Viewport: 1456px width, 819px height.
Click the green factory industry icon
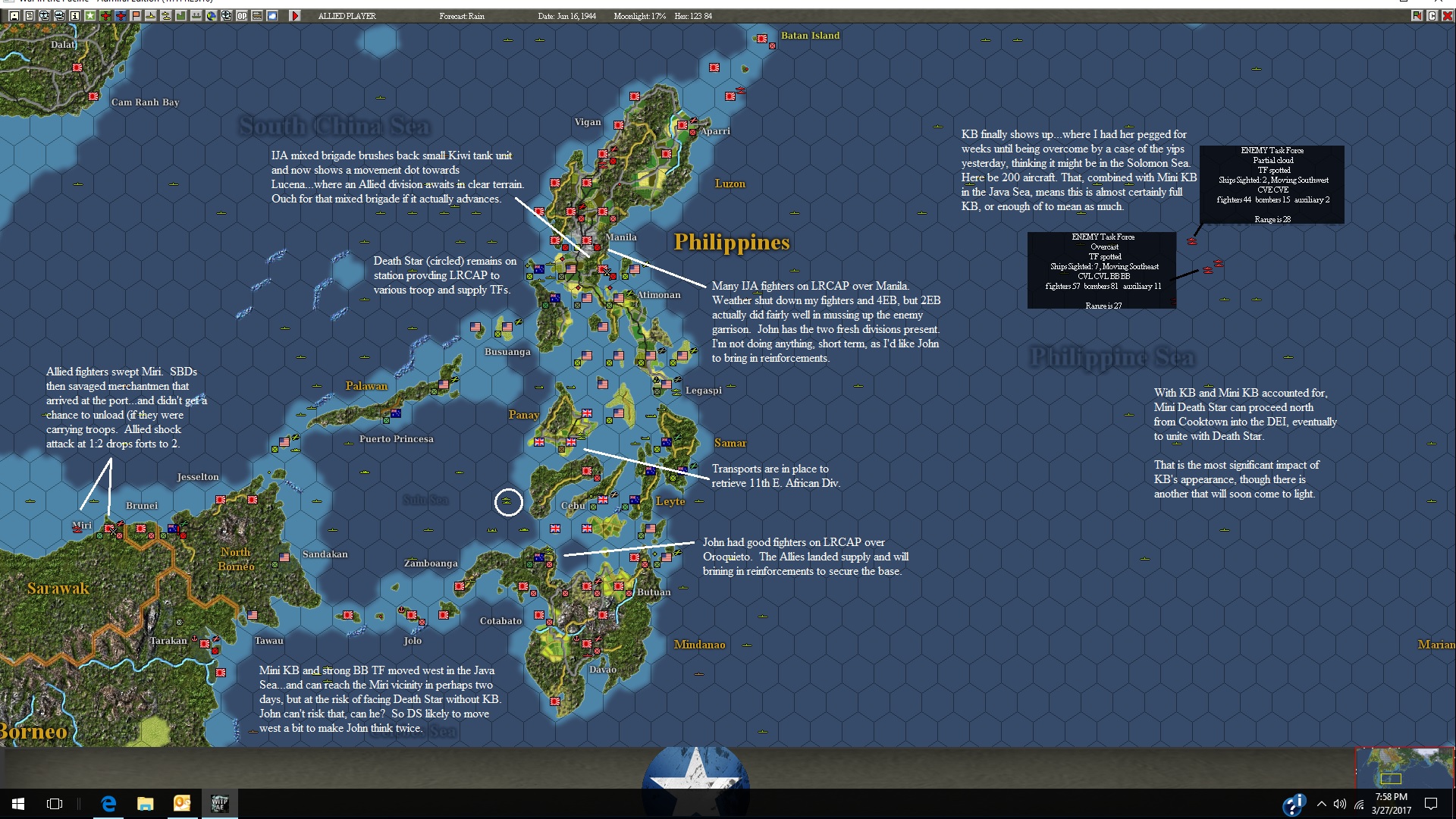(181, 15)
